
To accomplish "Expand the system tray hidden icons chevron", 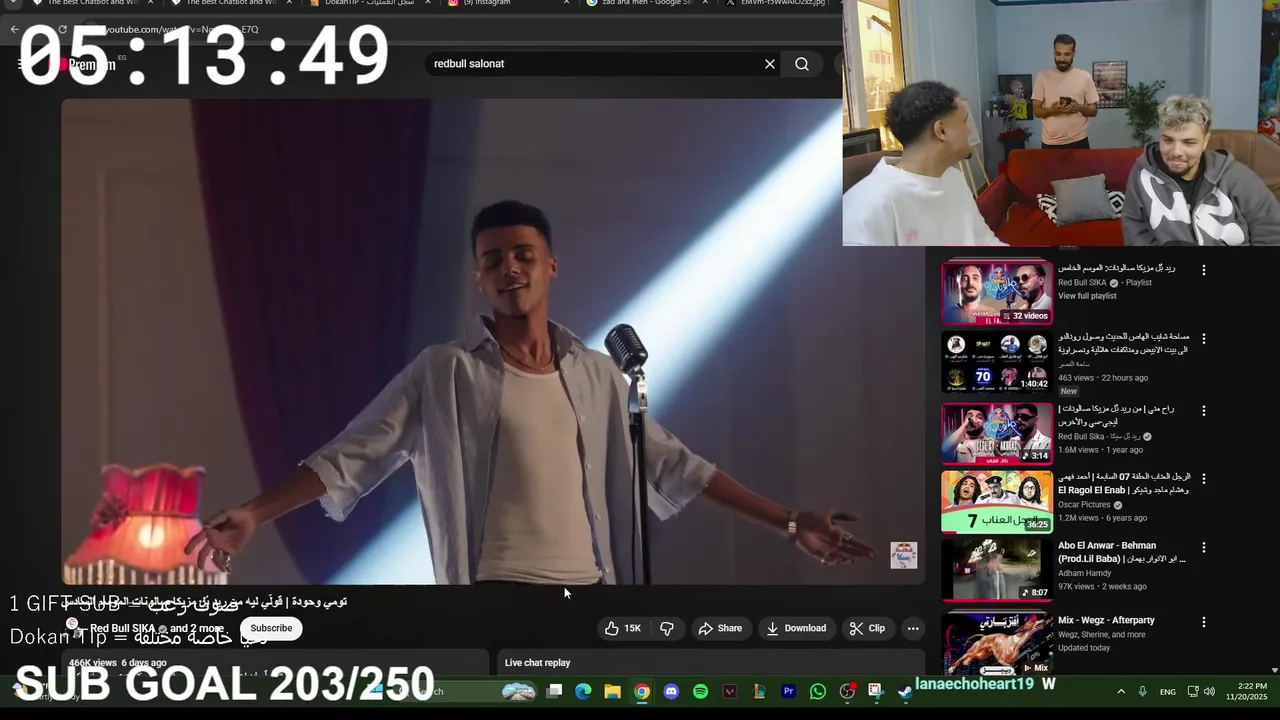I will 1121,691.
